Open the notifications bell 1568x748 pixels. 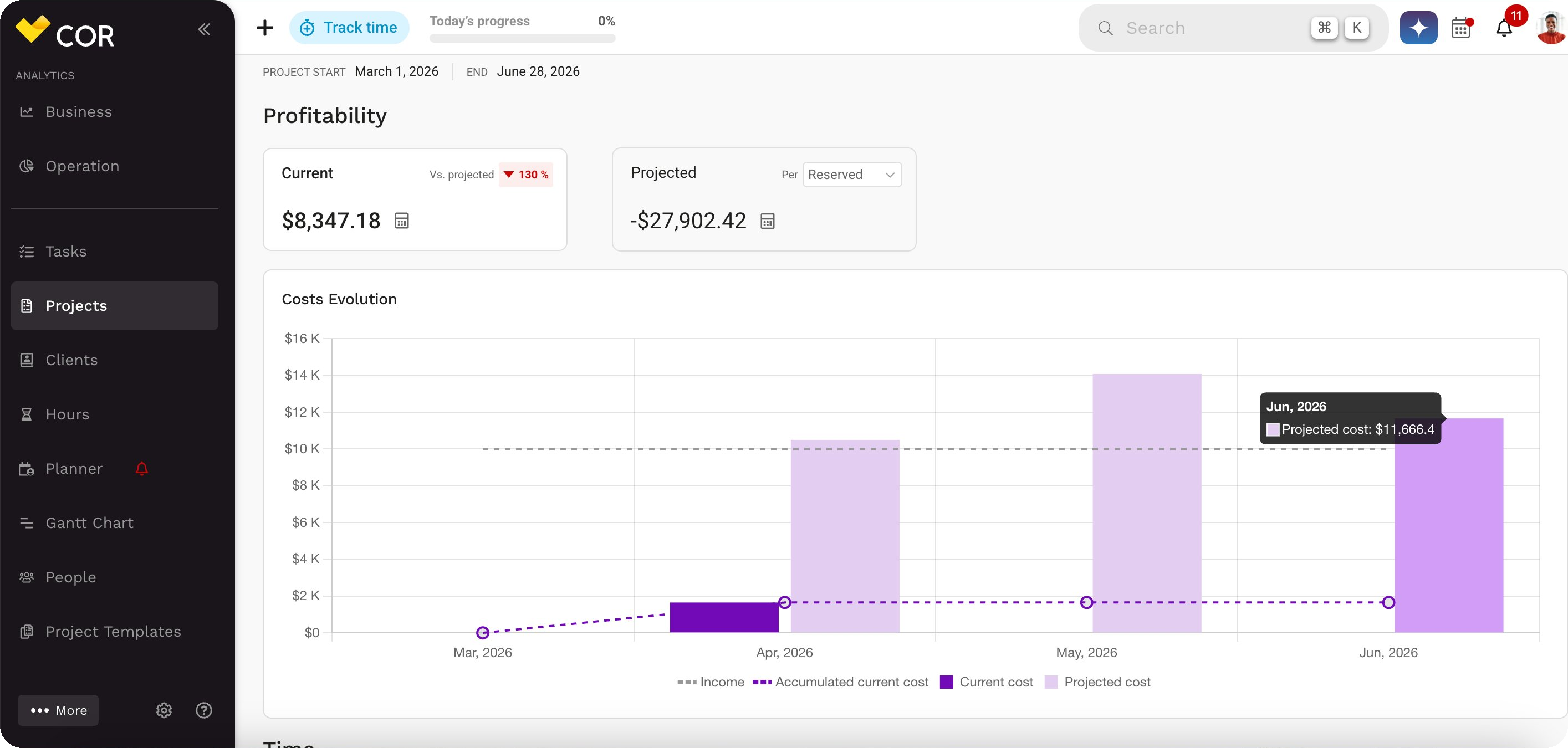pyautogui.click(x=1504, y=28)
